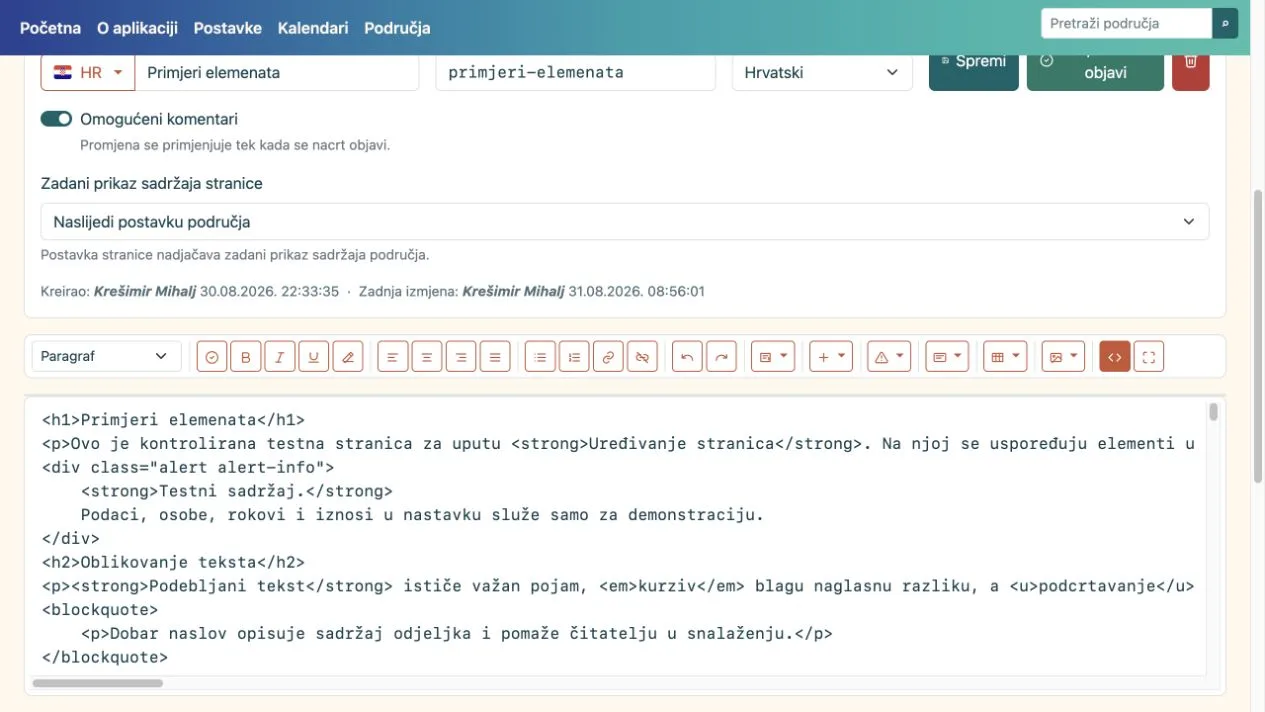Insert a hyperlink with link icon

coord(608,357)
